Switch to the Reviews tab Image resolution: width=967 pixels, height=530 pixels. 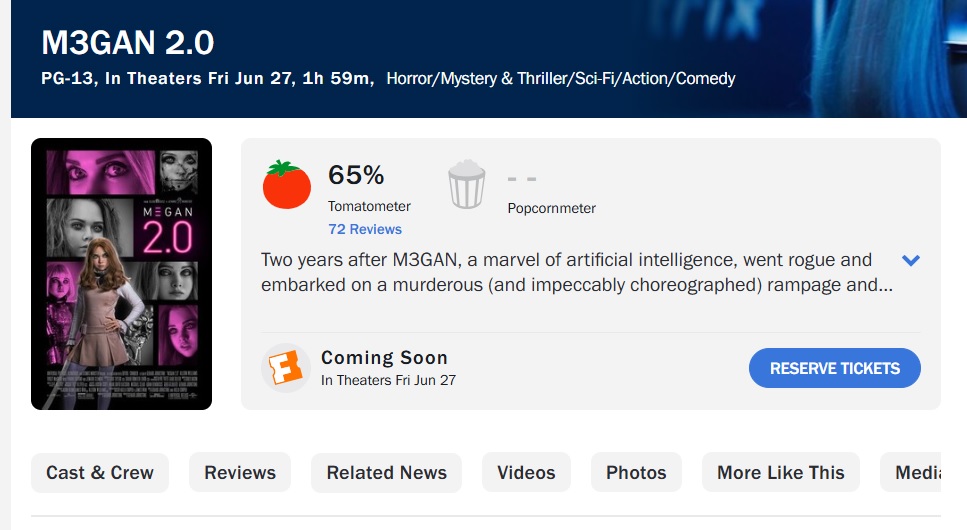coord(240,473)
